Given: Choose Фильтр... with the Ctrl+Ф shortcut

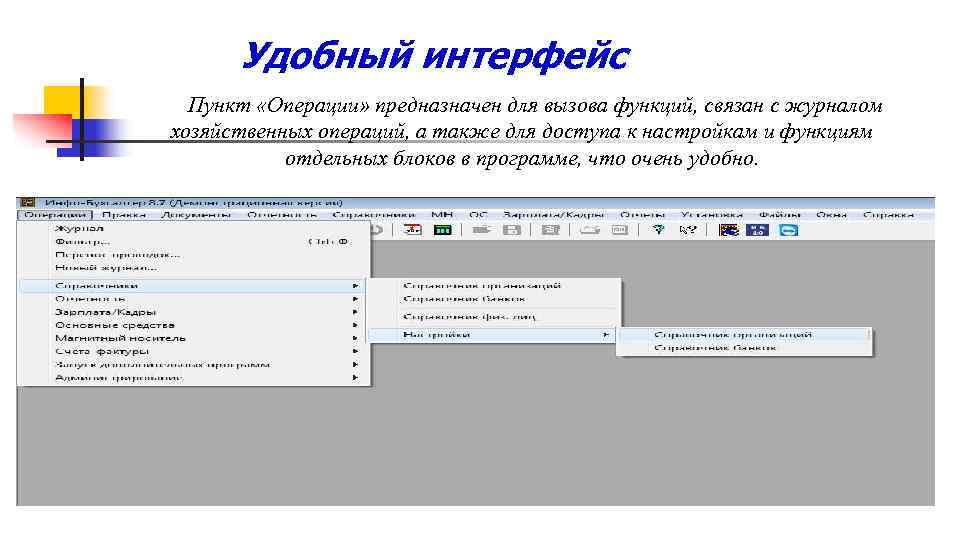Looking at the screenshot, I should click(193, 242).
